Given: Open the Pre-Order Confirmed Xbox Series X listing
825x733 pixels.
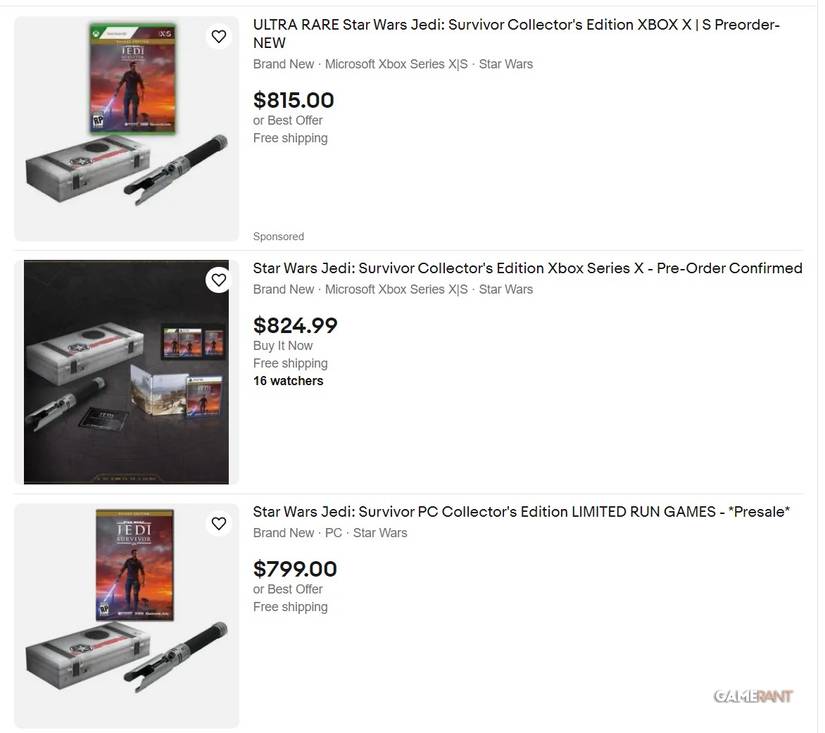Looking at the screenshot, I should click(527, 268).
